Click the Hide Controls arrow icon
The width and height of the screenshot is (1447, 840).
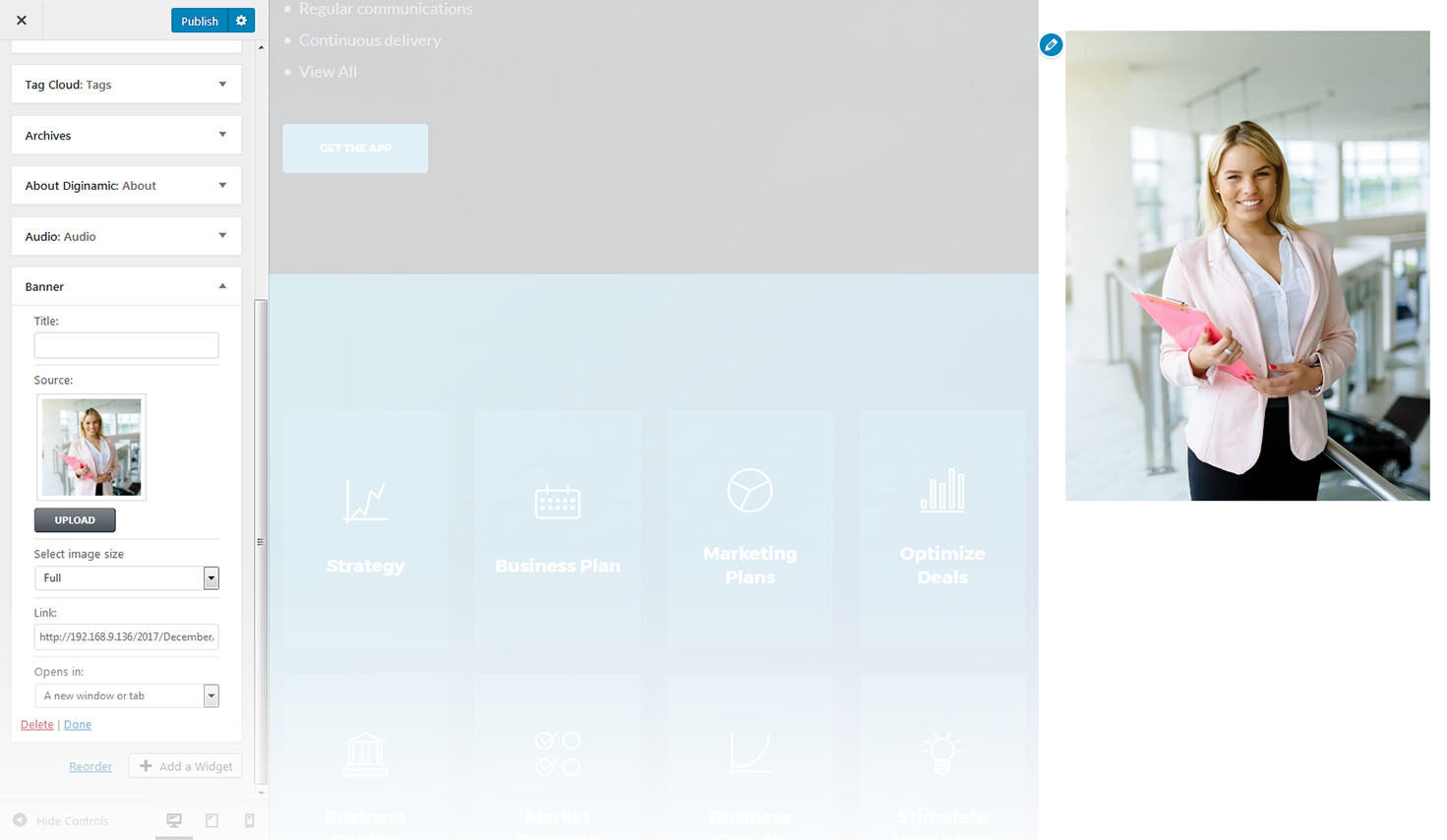click(20, 820)
